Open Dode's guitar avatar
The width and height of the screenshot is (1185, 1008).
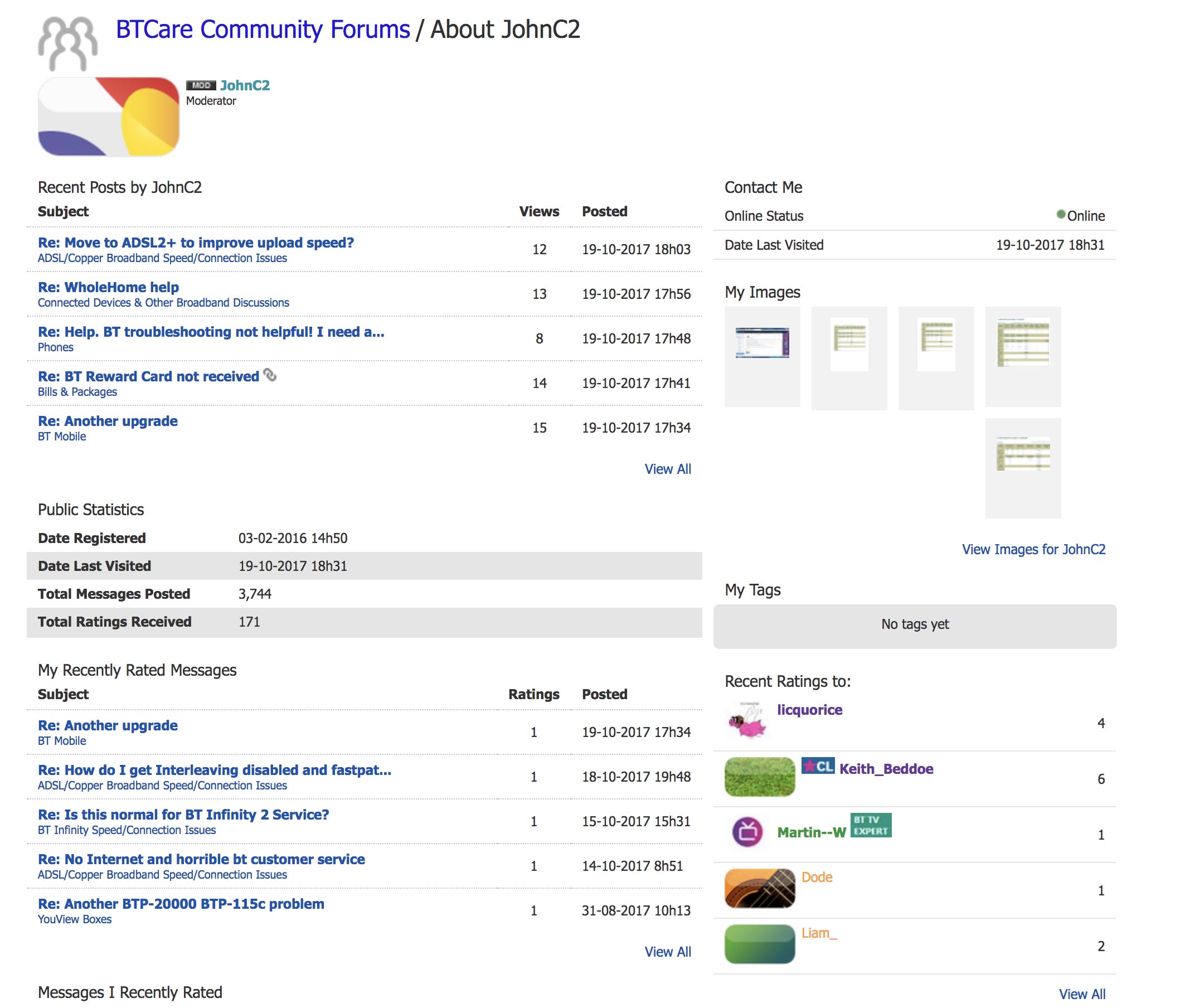[759, 888]
